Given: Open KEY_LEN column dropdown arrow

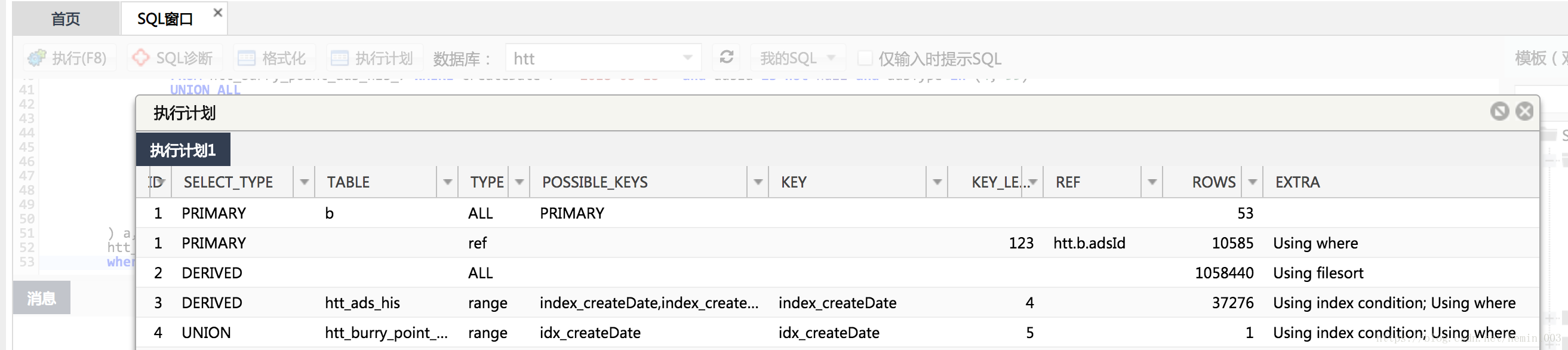Looking at the screenshot, I should tap(1033, 182).
